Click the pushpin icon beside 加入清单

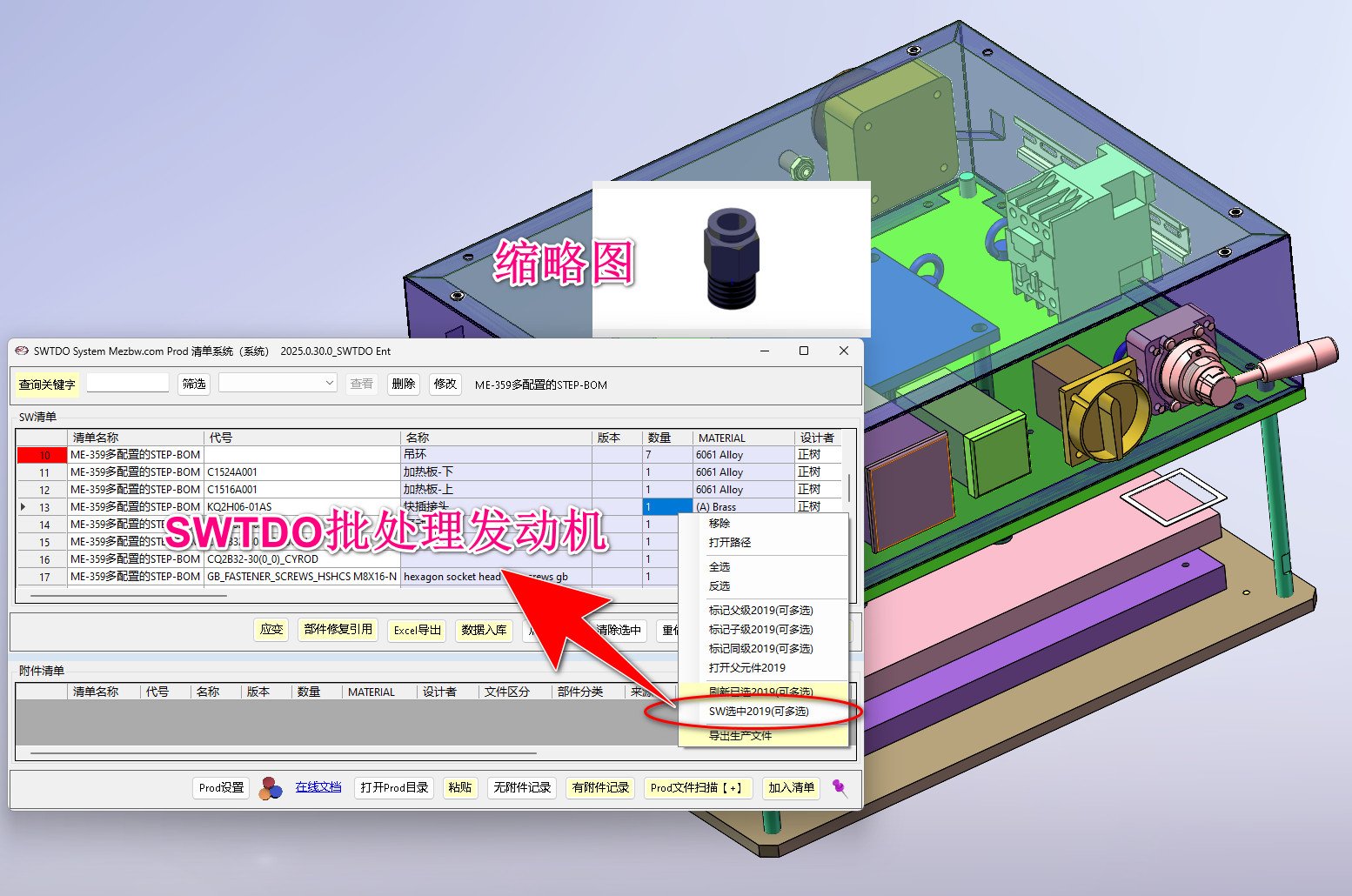(840, 787)
